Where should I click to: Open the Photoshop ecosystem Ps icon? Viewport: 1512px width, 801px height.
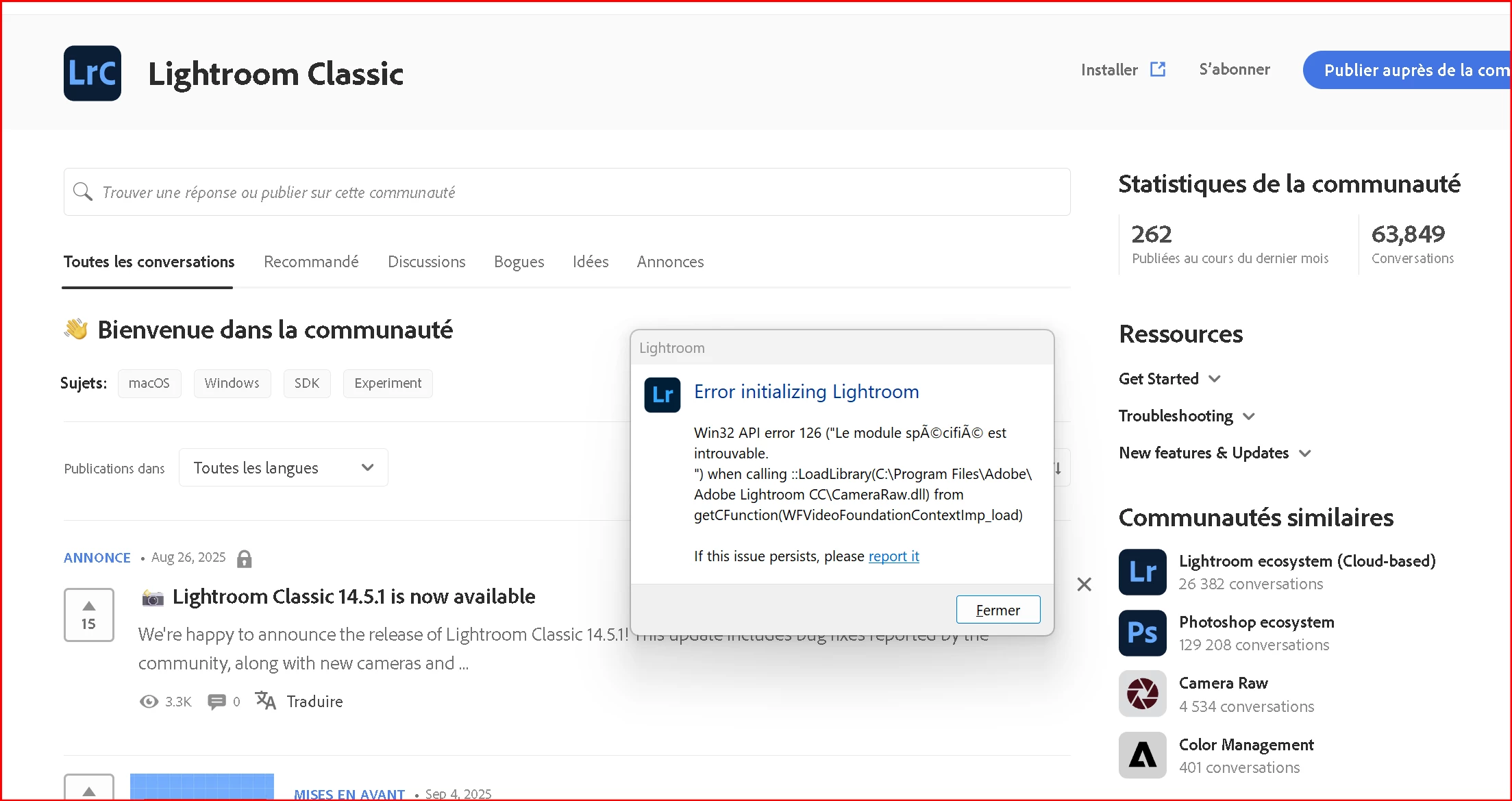coord(1142,633)
